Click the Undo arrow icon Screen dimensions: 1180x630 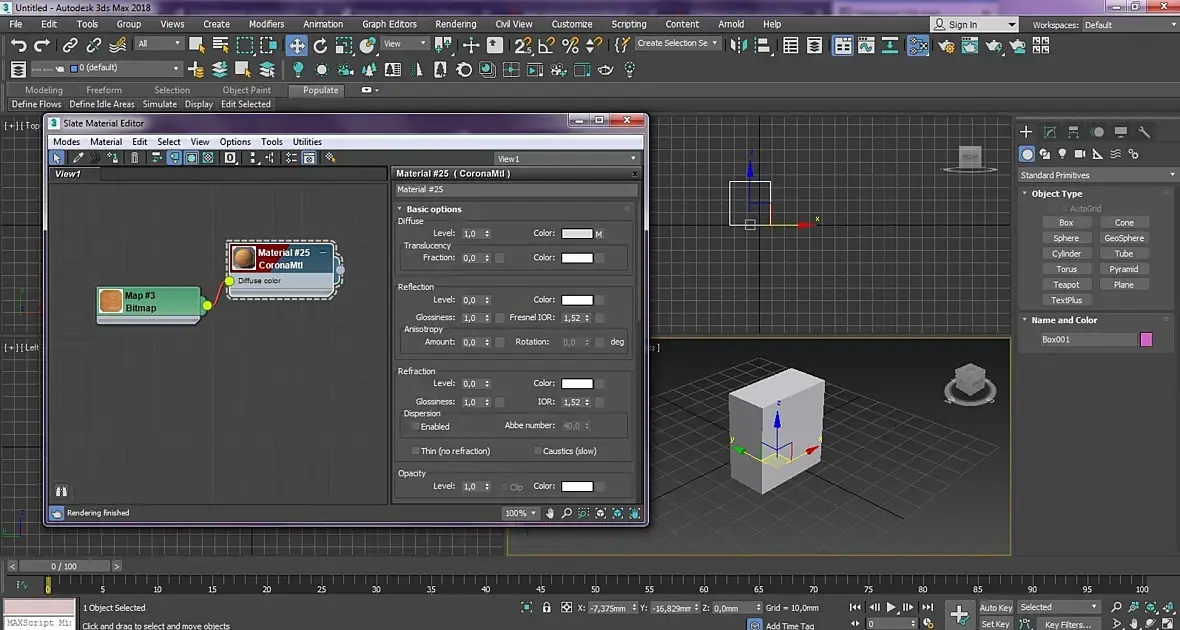point(18,45)
